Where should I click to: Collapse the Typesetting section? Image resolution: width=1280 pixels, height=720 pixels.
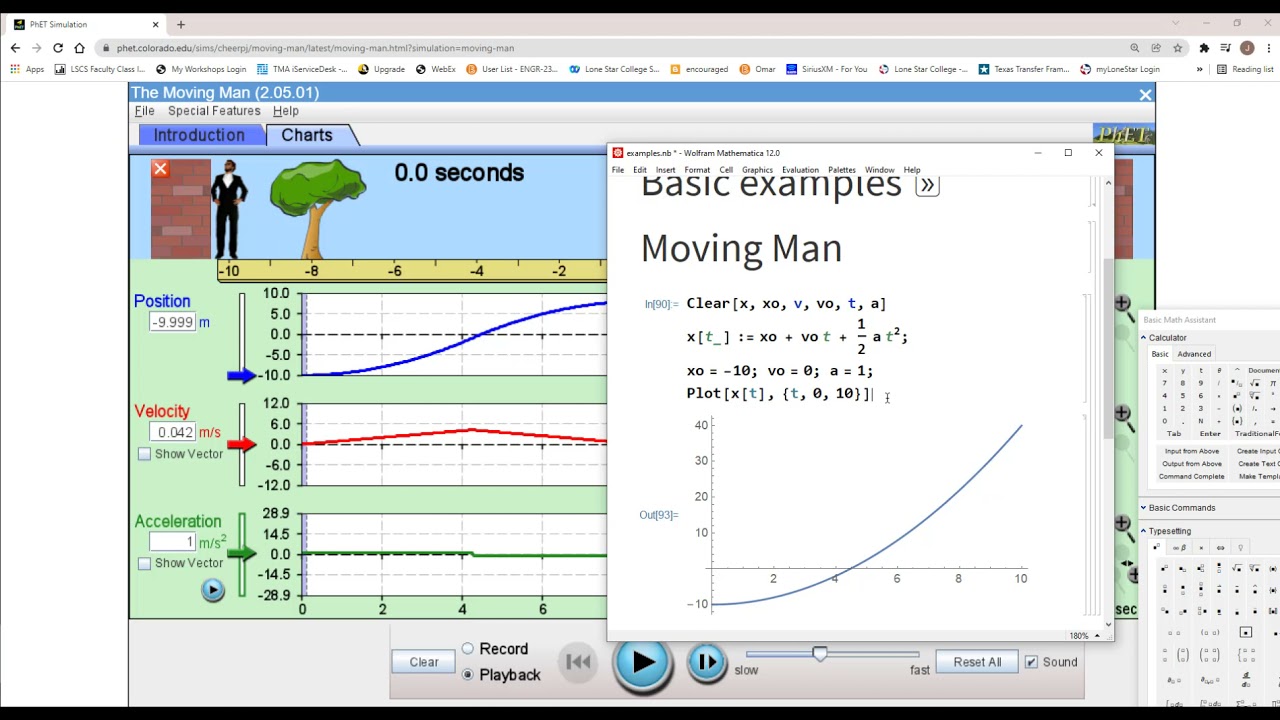(1143, 531)
